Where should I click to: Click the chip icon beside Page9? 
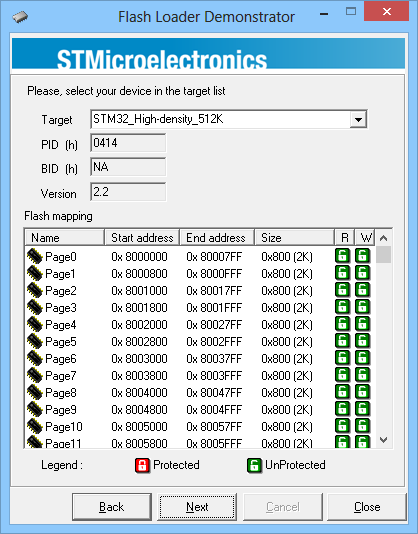pos(34,409)
